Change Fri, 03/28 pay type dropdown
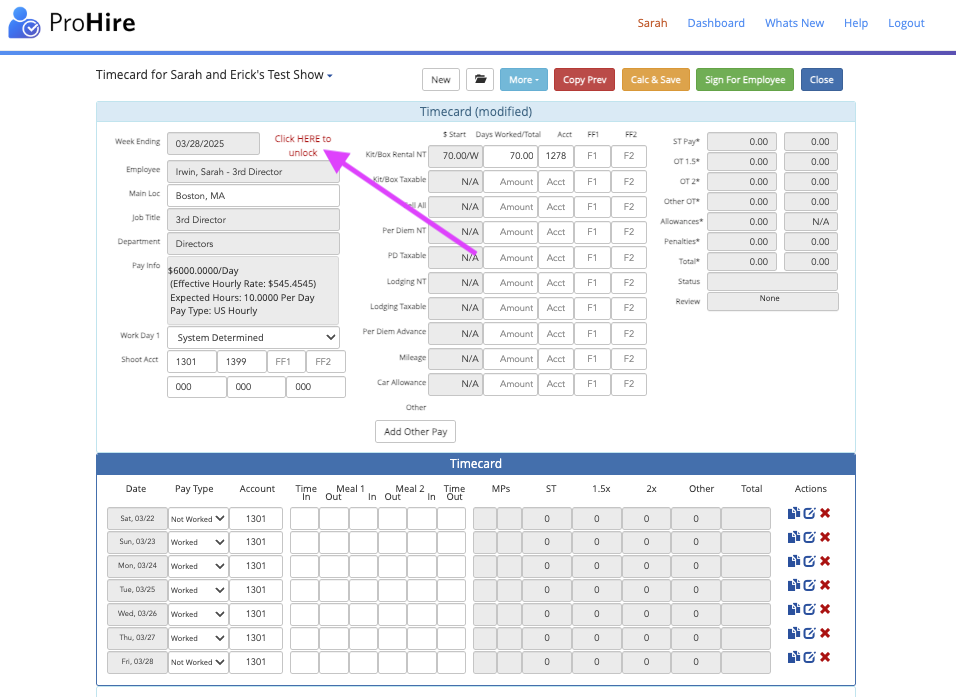The height and width of the screenshot is (697, 956). 198,662
